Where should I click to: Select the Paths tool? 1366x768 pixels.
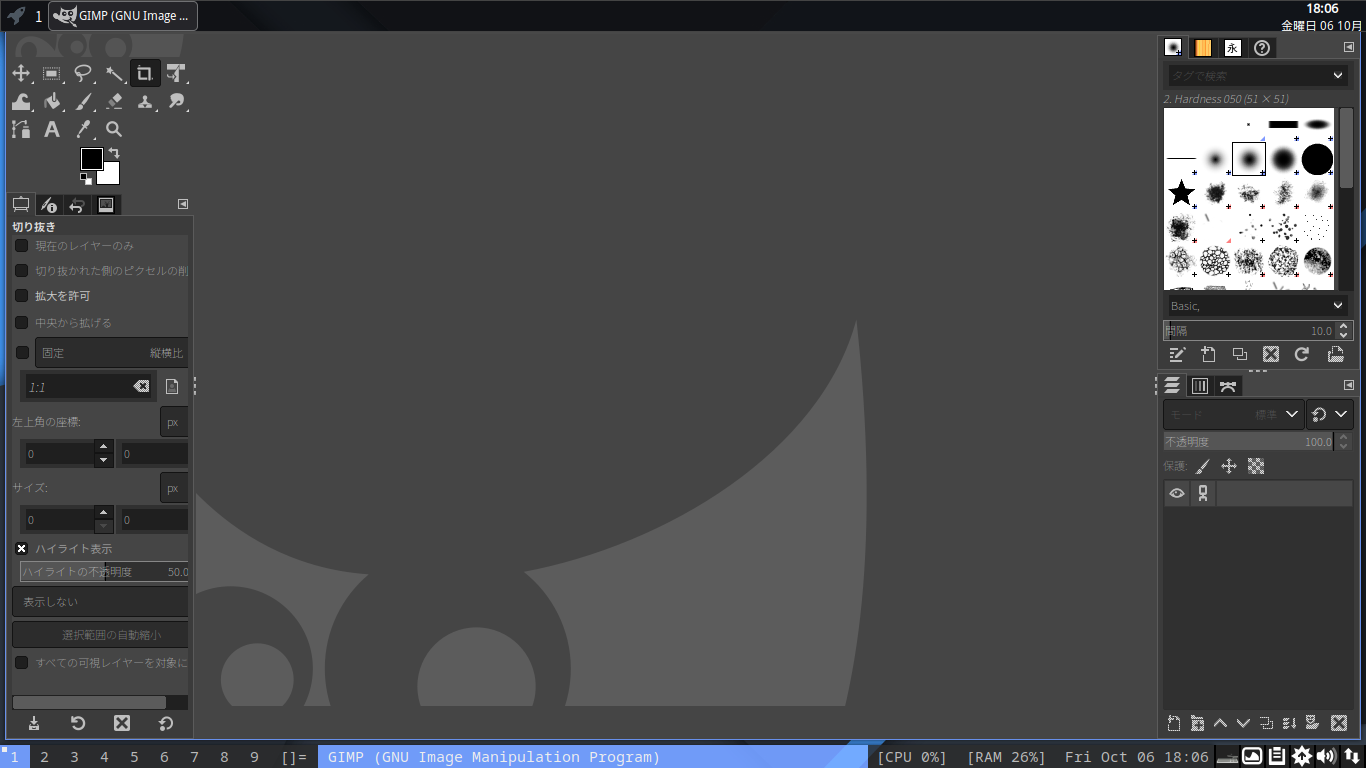pyautogui.click(x=21, y=129)
